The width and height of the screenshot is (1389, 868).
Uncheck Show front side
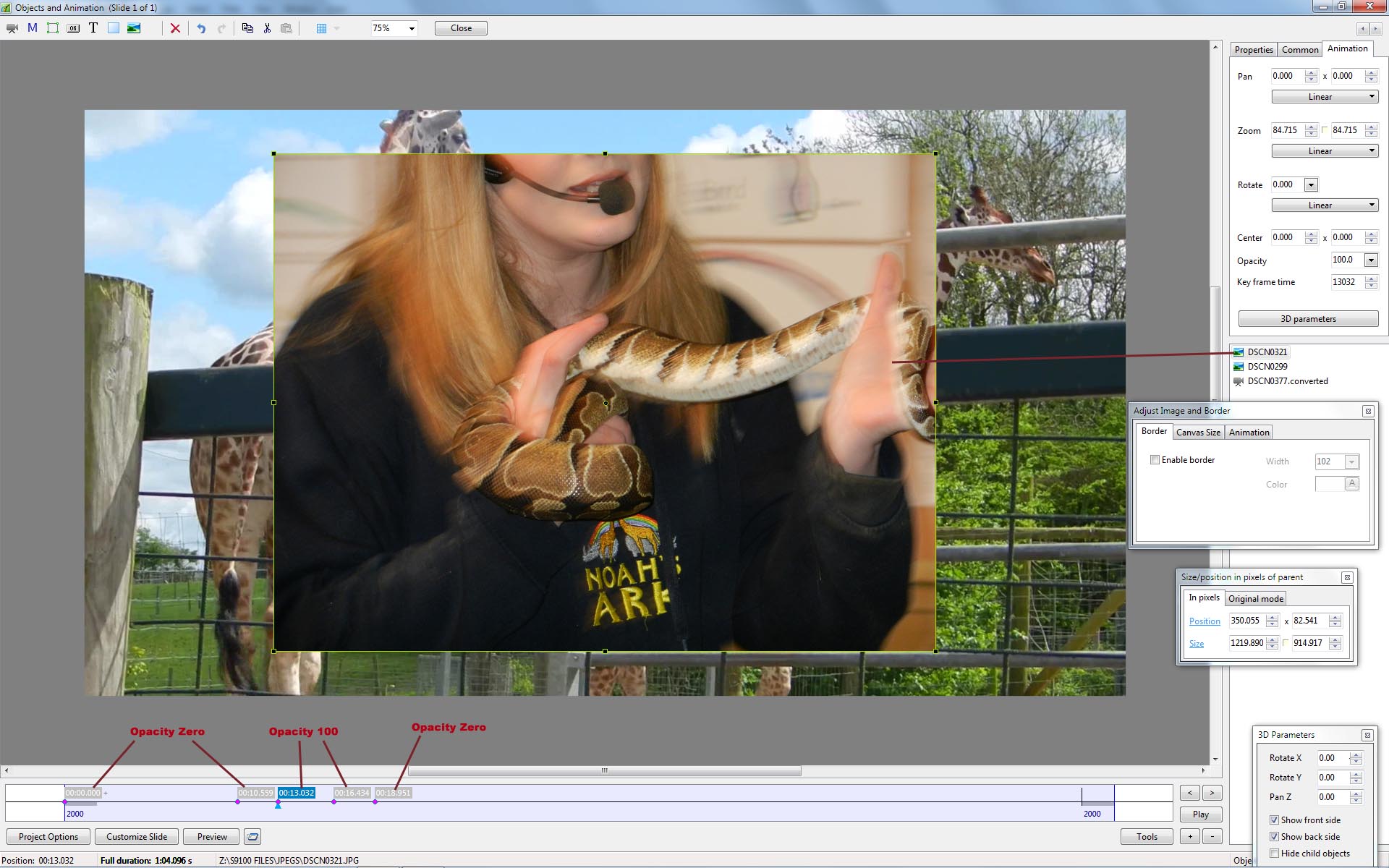tap(1274, 820)
